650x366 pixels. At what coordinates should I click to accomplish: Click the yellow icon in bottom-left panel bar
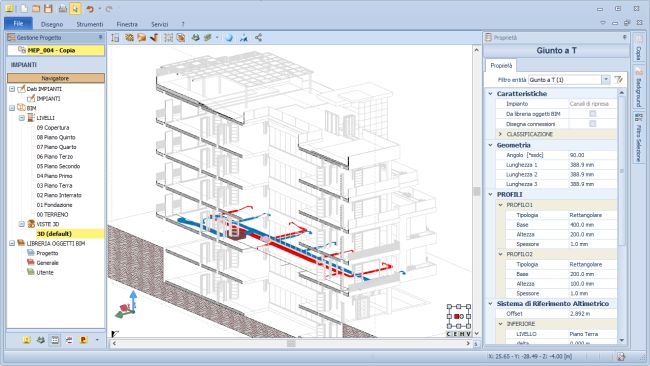coord(27,340)
